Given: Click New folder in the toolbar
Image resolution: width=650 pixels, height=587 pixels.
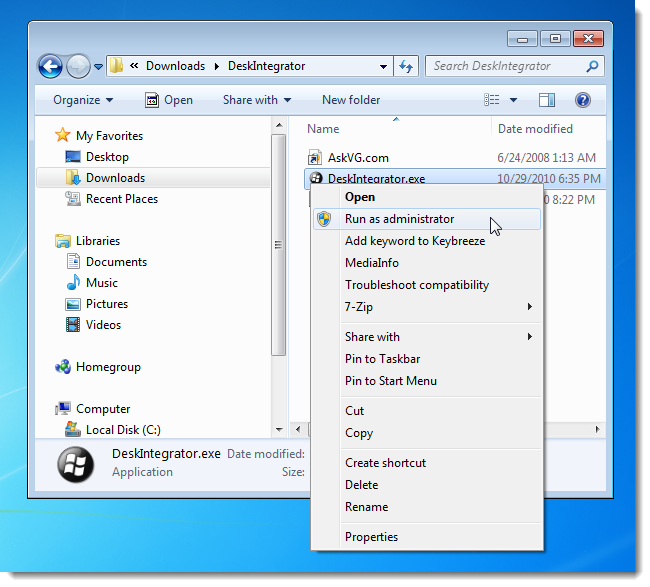Looking at the screenshot, I should click(351, 100).
